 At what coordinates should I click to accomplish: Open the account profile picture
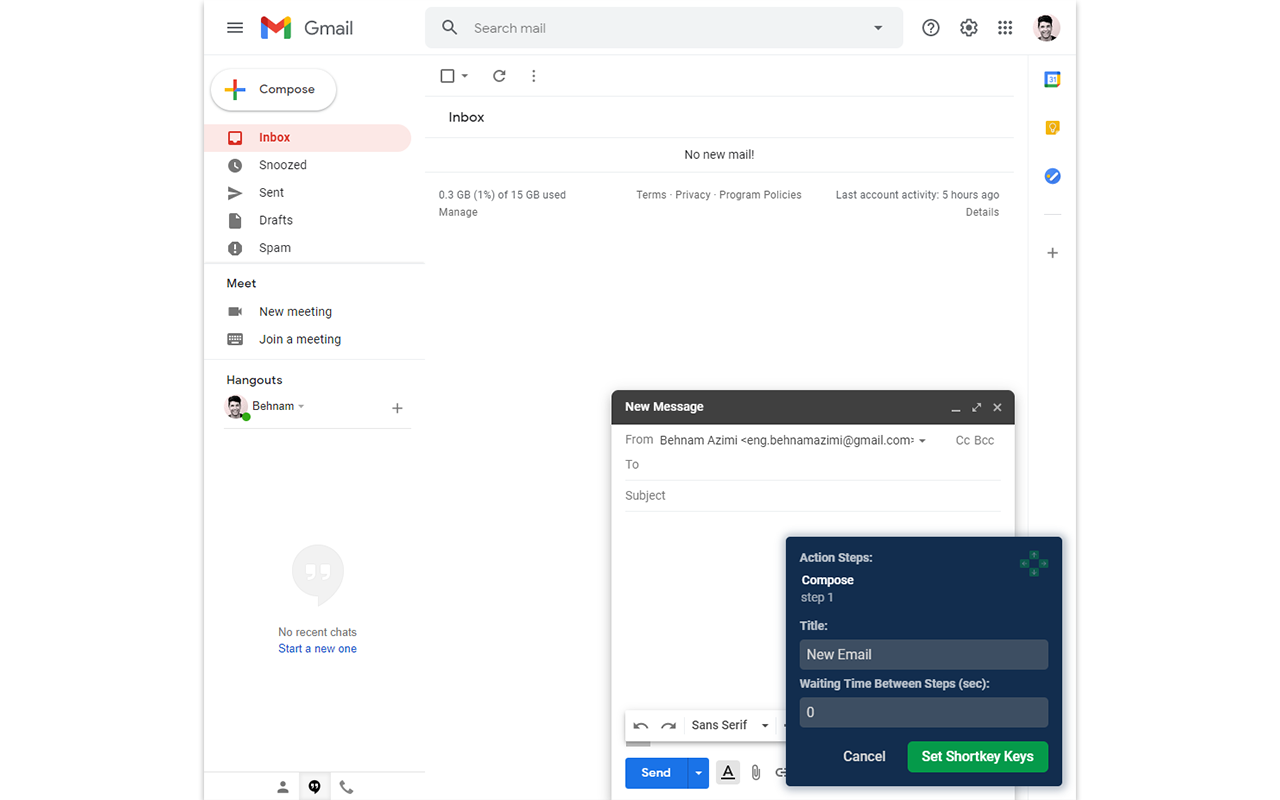(1047, 28)
